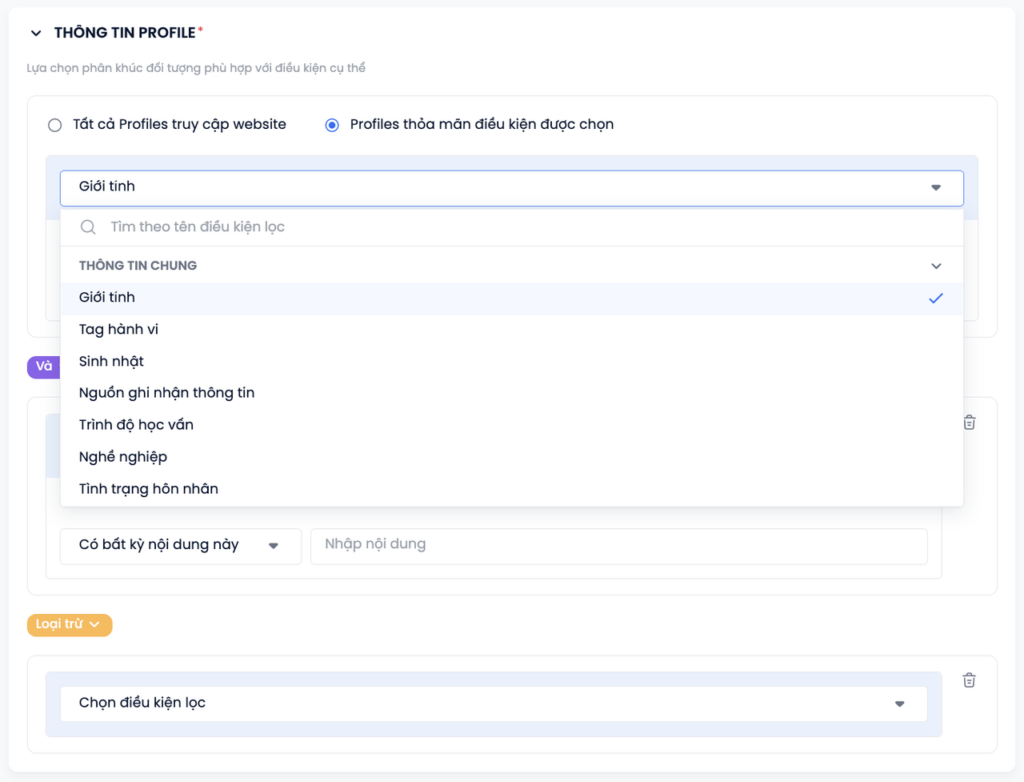Viewport: 1024px width, 782px height.
Task: Open the 'Có bất kỳ nội dung này' dropdown
Action: (181, 546)
